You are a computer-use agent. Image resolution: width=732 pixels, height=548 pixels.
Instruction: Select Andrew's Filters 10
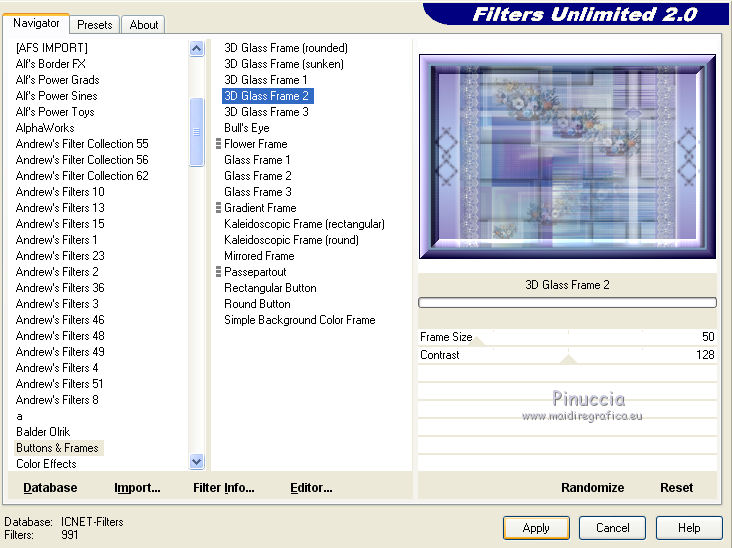(x=60, y=192)
